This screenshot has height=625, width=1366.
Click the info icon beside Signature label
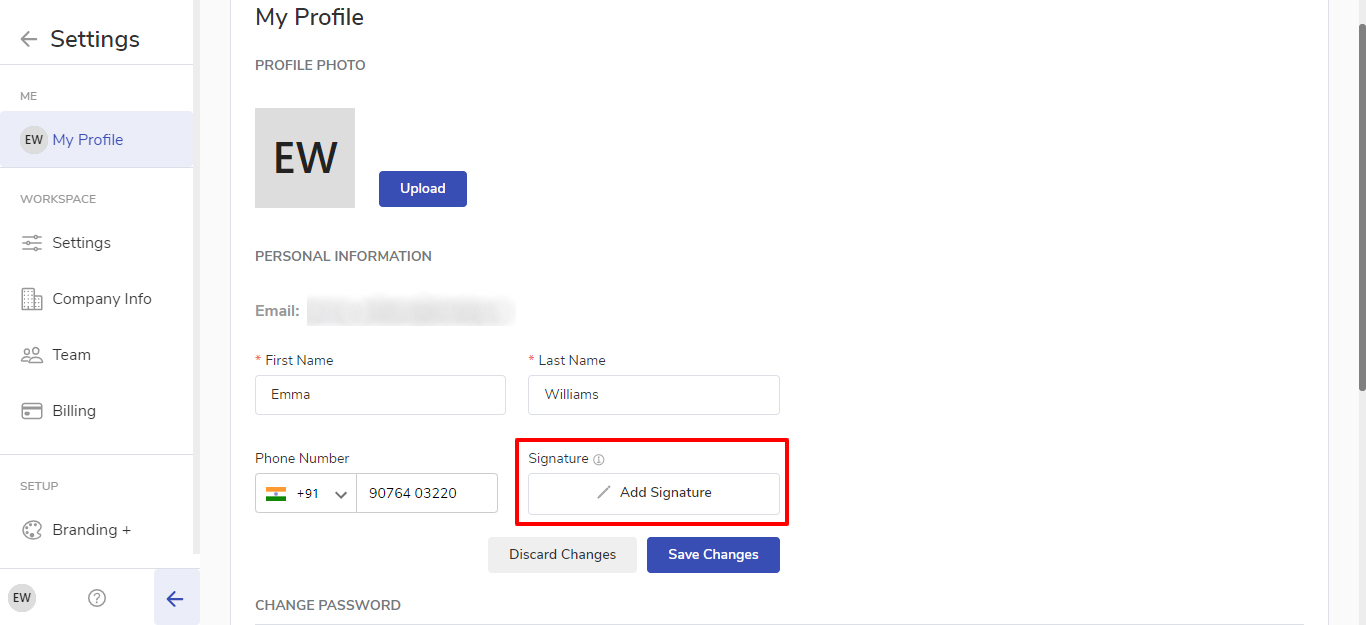(599, 460)
